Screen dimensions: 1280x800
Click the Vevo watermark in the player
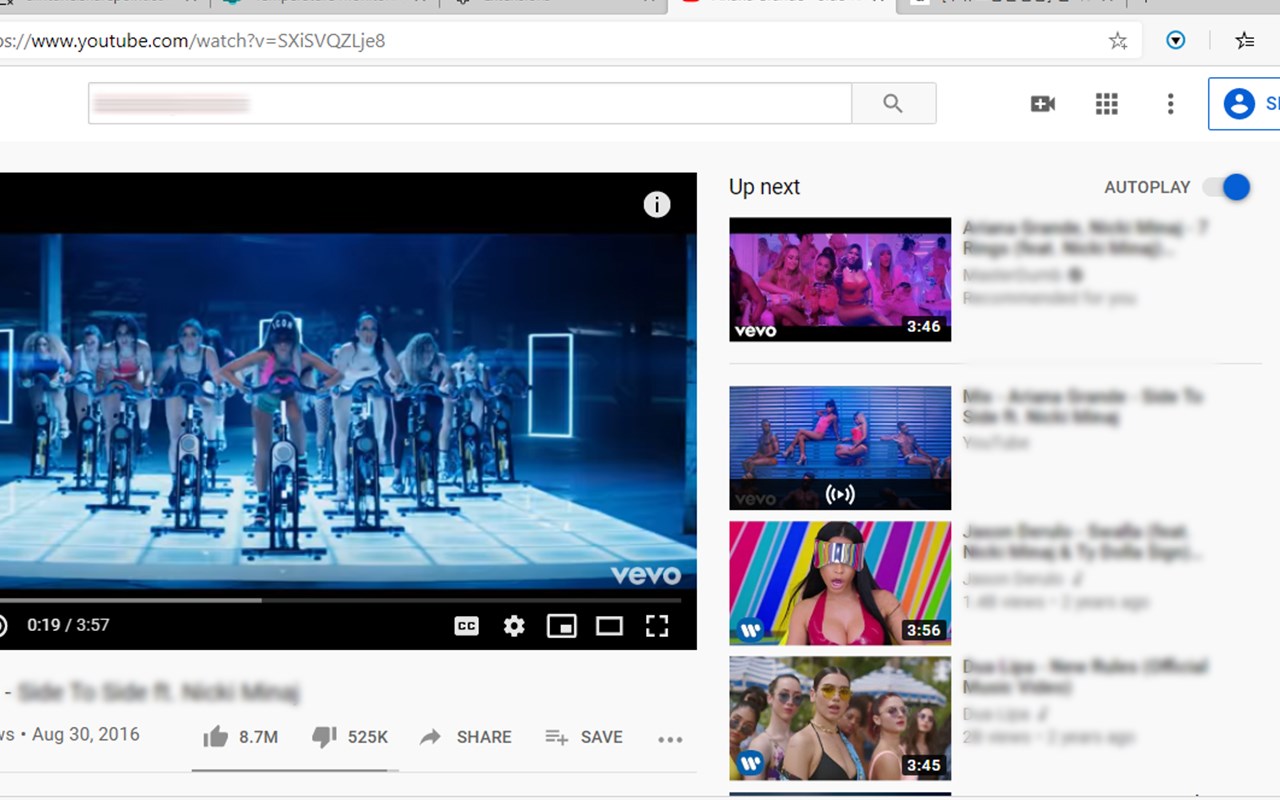(x=646, y=575)
